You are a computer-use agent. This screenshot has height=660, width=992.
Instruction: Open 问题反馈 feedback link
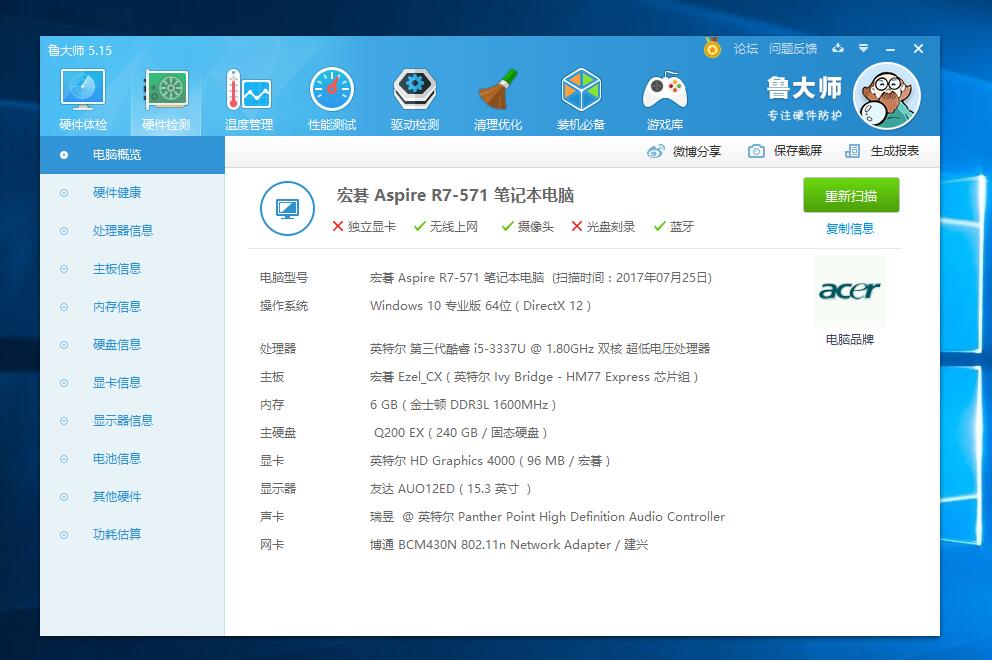793,49
